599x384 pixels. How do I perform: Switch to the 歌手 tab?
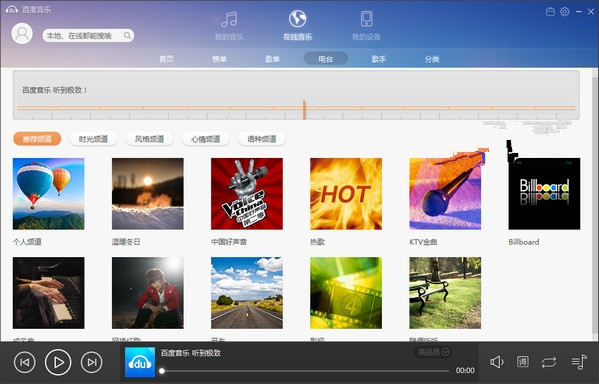[379, 59]
